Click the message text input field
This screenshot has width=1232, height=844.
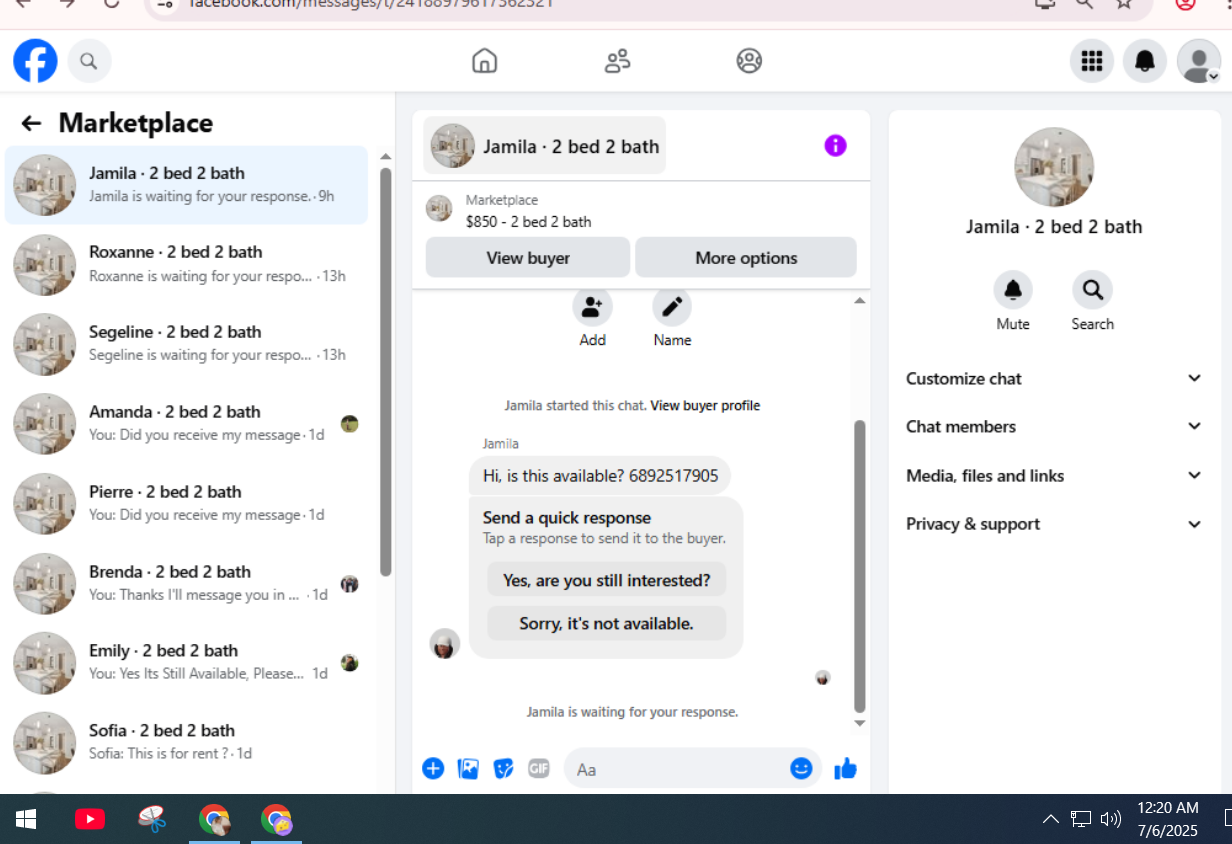[678, 768]
